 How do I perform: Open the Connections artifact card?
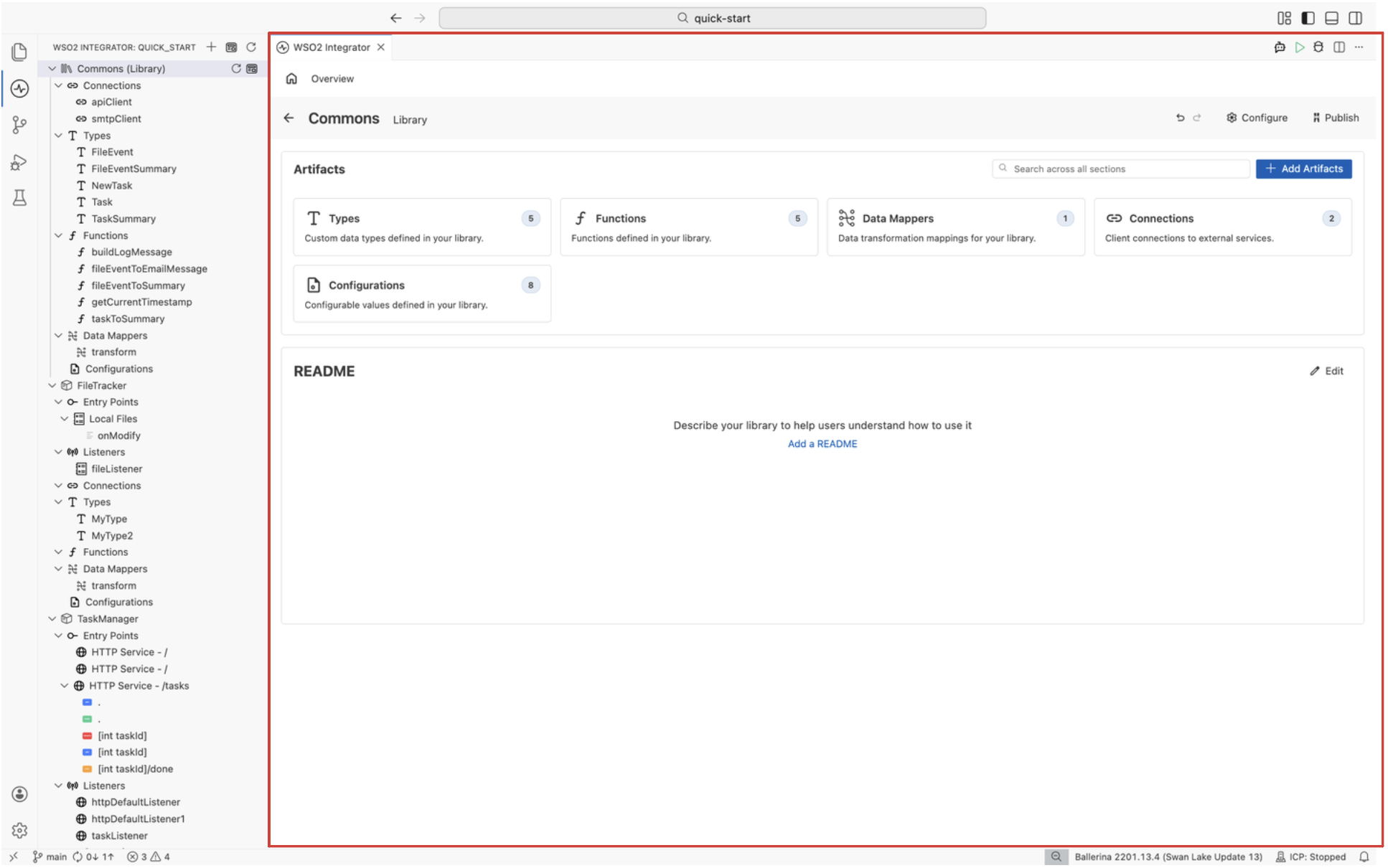click(x=1223, y=227)
